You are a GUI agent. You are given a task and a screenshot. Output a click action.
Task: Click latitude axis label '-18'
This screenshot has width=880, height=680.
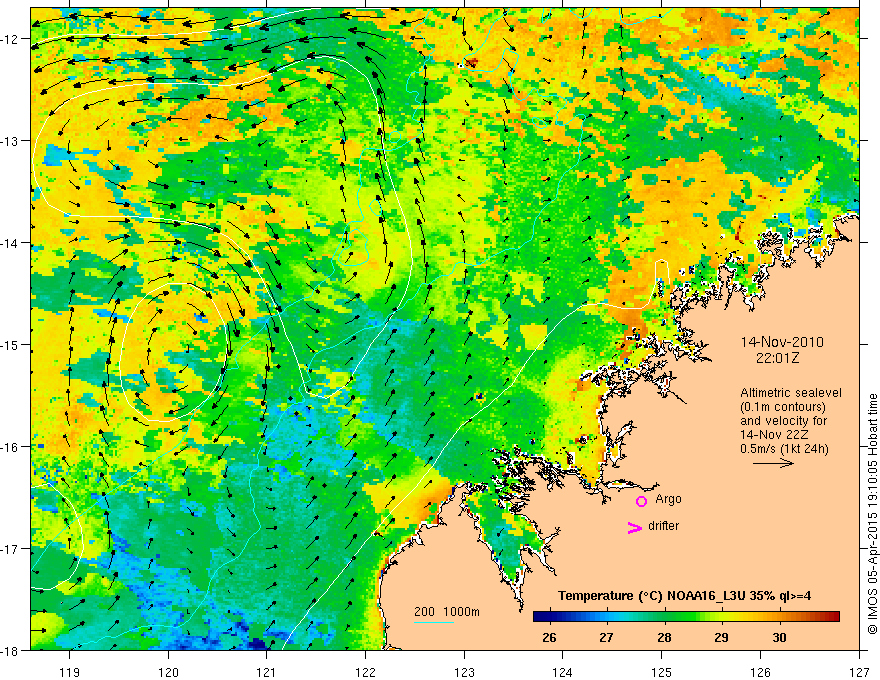point(11,650)
